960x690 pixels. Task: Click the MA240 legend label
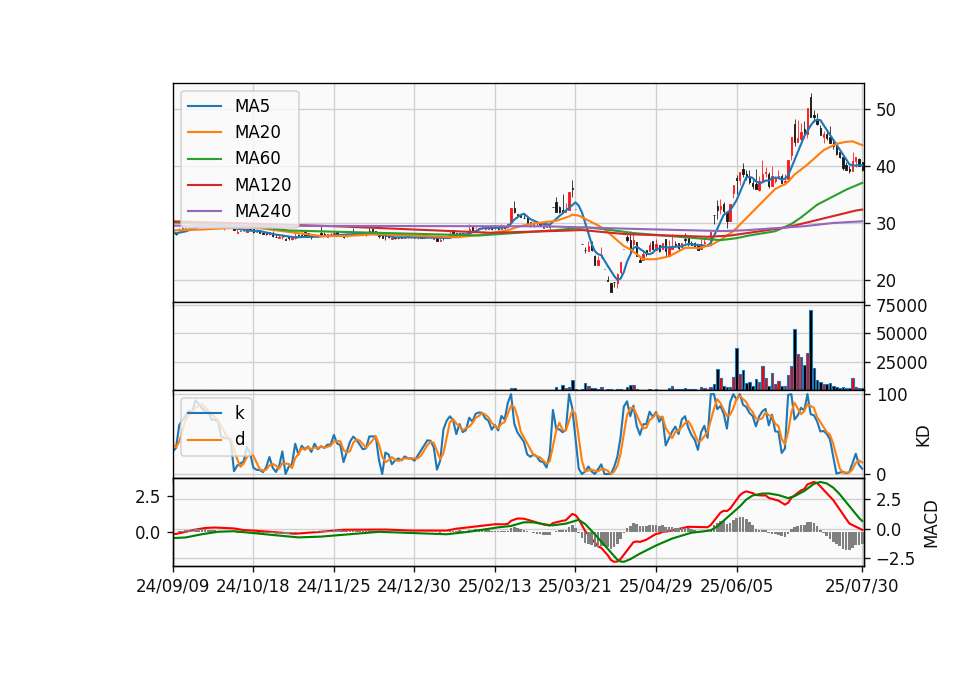[263, 211]
